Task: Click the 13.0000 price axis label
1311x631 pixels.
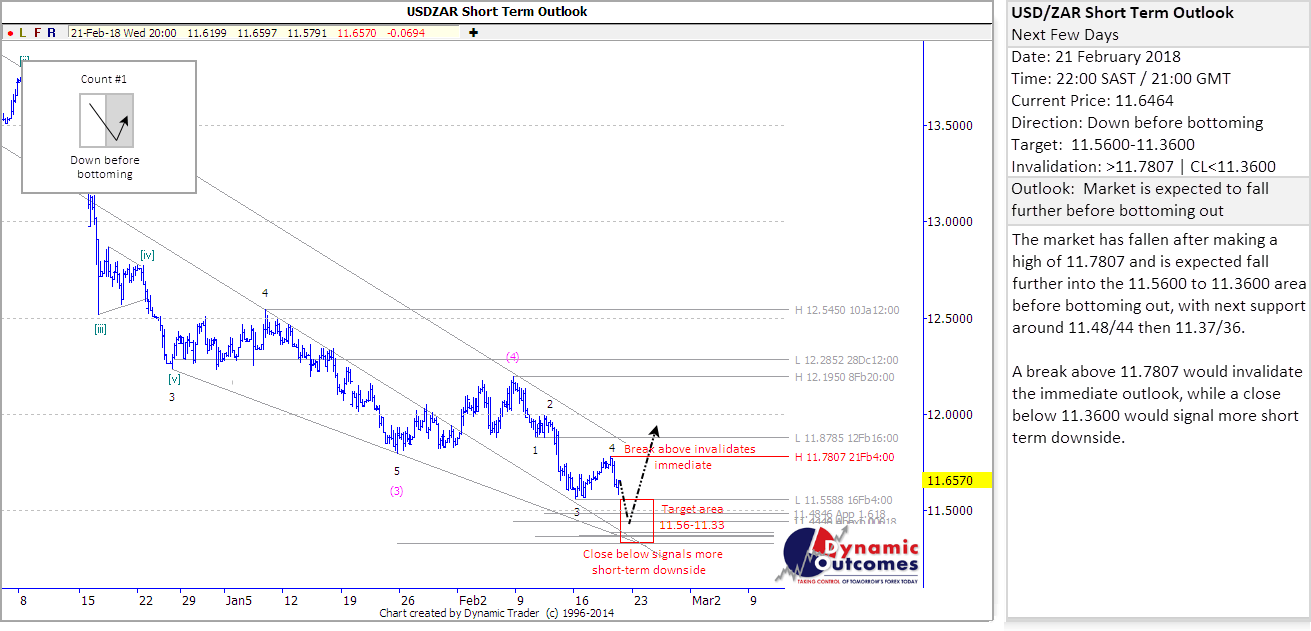Action: tap(950, 222)
